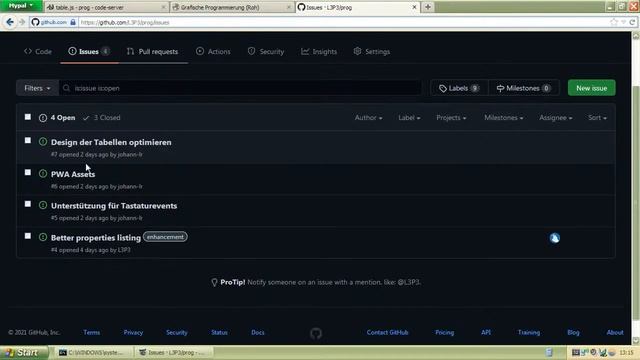
Task: Open the Windows Start menu
Action: point(24,352)
